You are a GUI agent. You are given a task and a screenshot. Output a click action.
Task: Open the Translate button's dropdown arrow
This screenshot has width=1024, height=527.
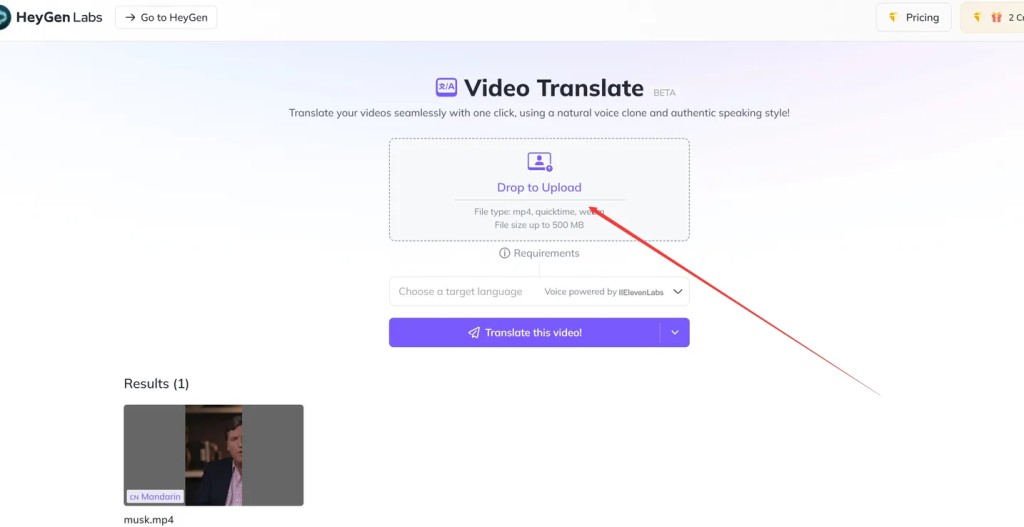click(x=675, y=332)
